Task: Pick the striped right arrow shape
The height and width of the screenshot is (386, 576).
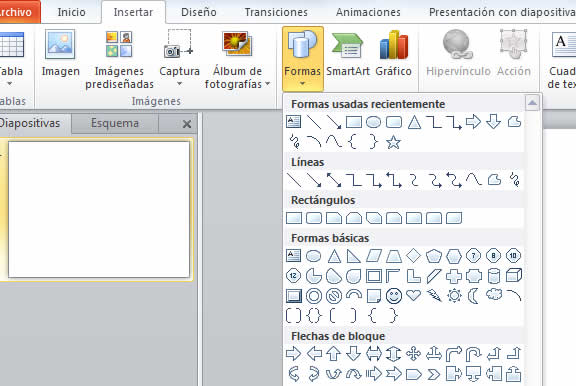Action: coord(374,374)
